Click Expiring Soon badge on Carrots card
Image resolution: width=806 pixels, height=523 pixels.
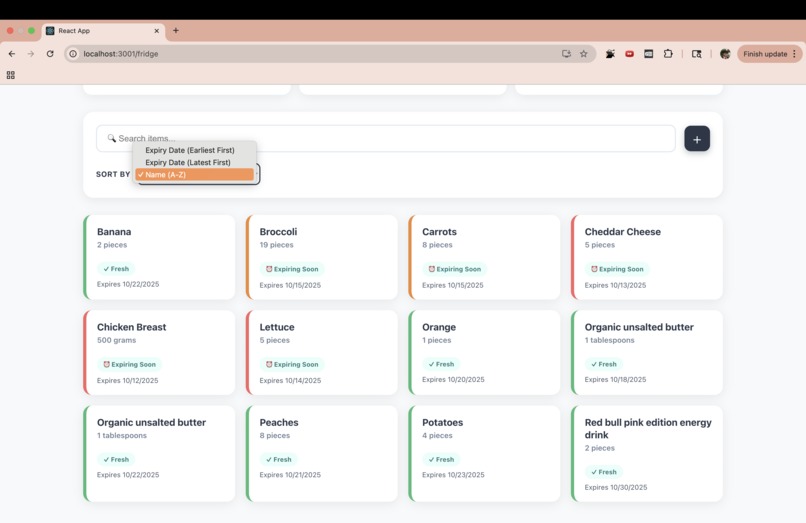point(454,269)
